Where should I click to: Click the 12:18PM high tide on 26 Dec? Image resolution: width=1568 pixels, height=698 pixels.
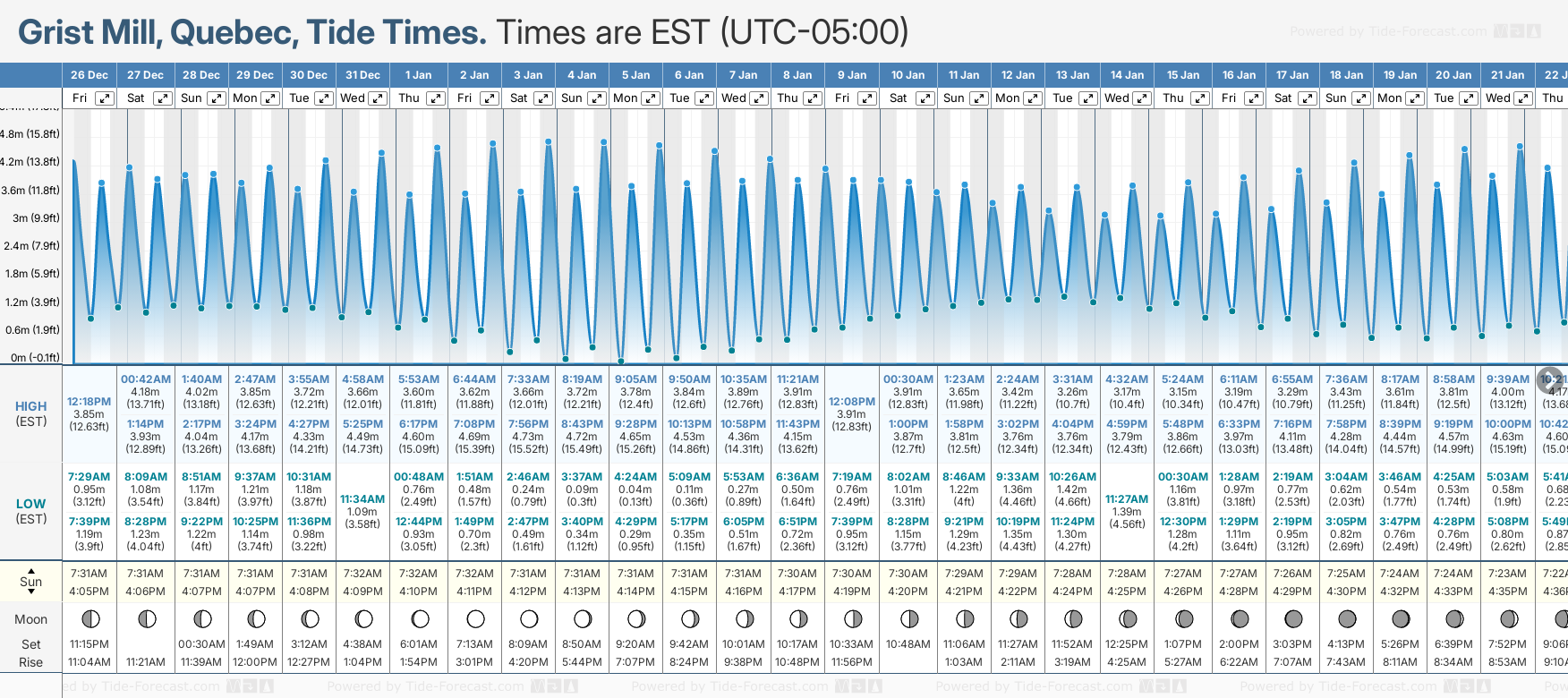[x=89, y=402]
